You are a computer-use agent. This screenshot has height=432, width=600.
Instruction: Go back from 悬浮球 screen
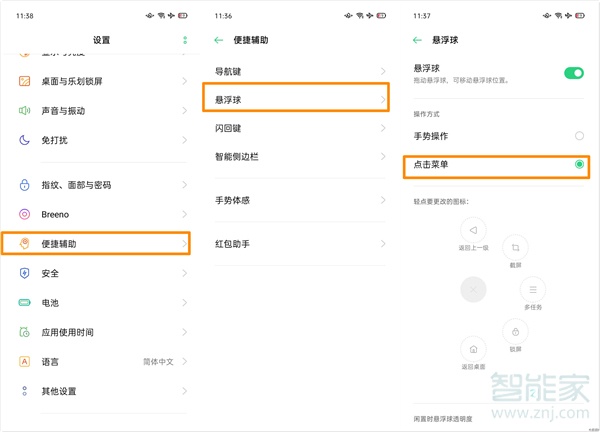pyautogui.click(x=416, y=40)
